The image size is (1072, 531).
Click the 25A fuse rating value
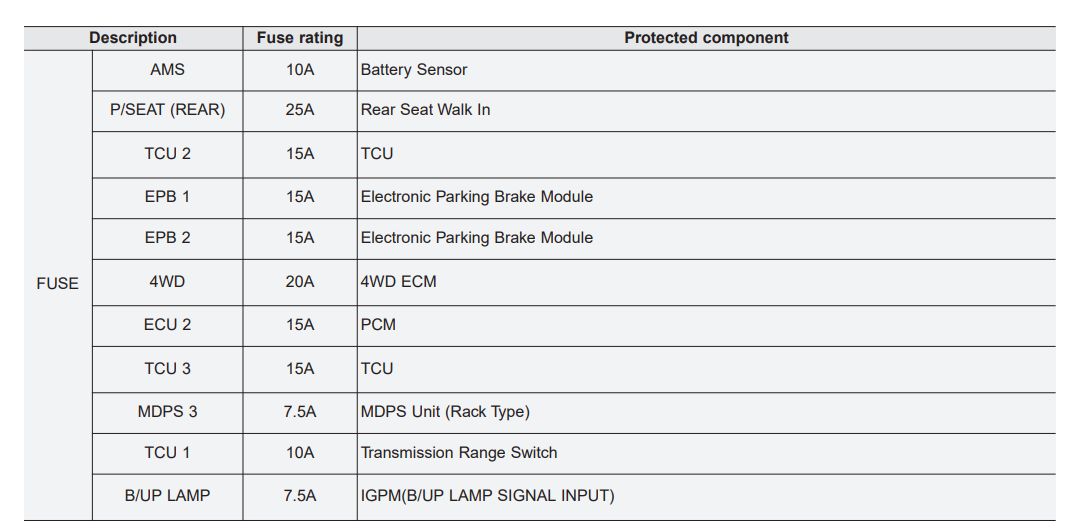tap(299, 110)
